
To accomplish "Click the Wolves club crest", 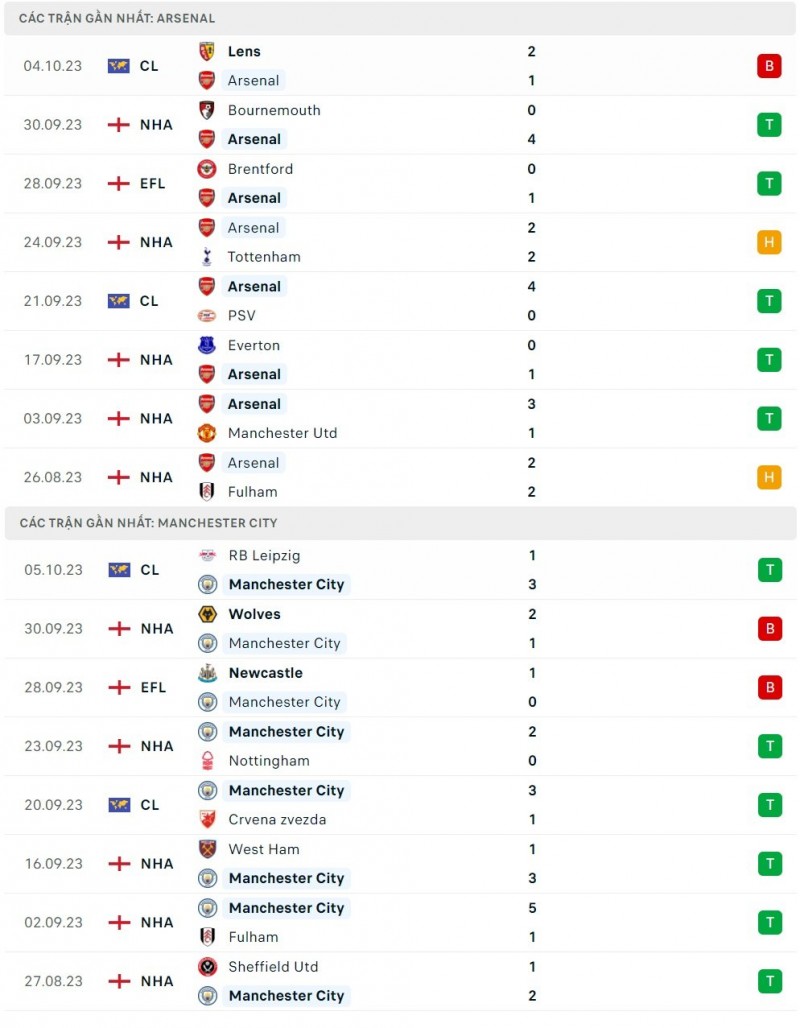I will click(x=207, y=614).
